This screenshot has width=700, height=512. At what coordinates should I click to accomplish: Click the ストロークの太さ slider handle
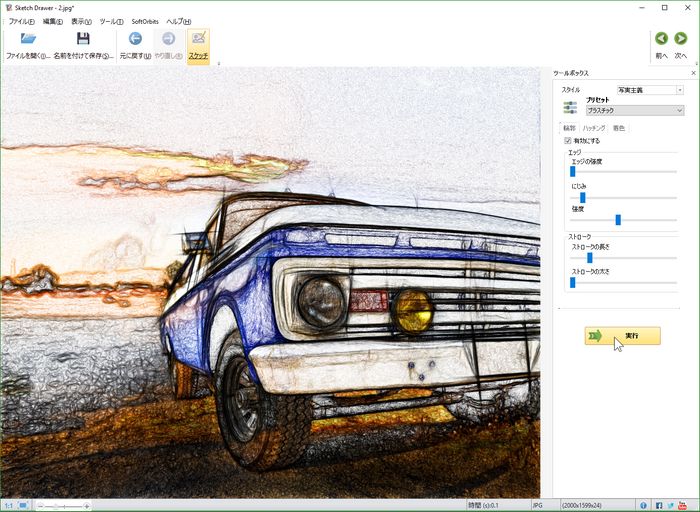point(572,282)
